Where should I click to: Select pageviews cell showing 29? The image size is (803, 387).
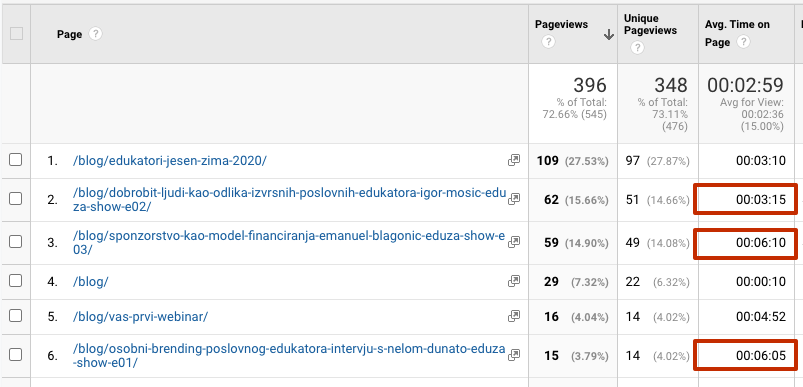coord(551,282)
